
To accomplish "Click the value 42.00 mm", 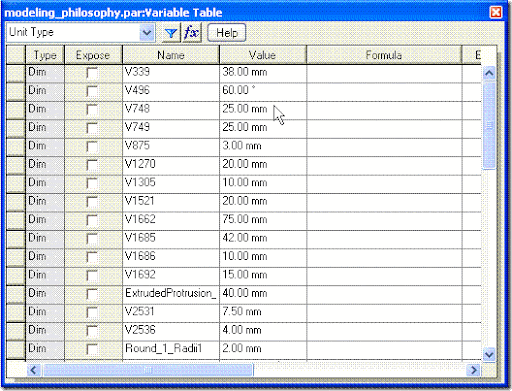I will (263, 239).
